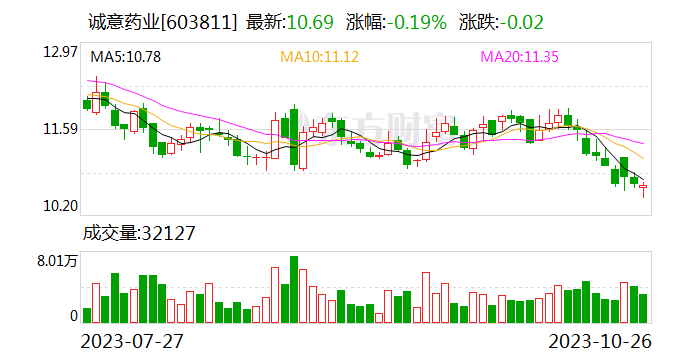Viewport: 688px width, 360px height.
Task: Click the end date 2023-10-26
Action: coord(600,341)
